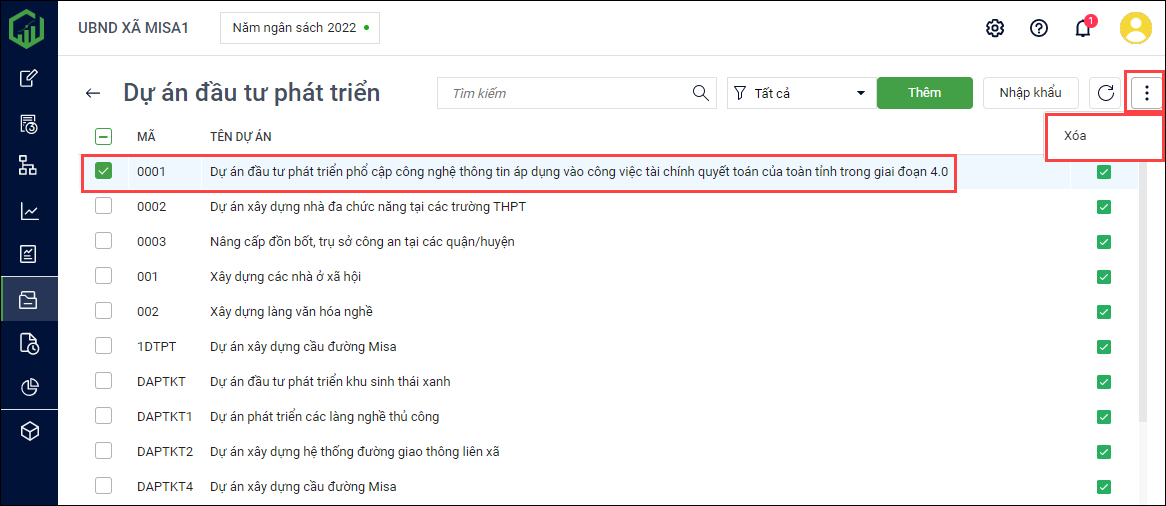Open the help question mark icon
Screen dimensions: 1166x506
(x=1038, y=28)
